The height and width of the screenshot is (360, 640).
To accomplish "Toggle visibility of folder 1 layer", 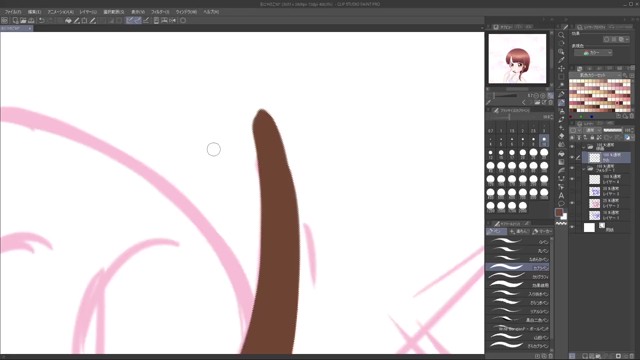I will (572, 168).
